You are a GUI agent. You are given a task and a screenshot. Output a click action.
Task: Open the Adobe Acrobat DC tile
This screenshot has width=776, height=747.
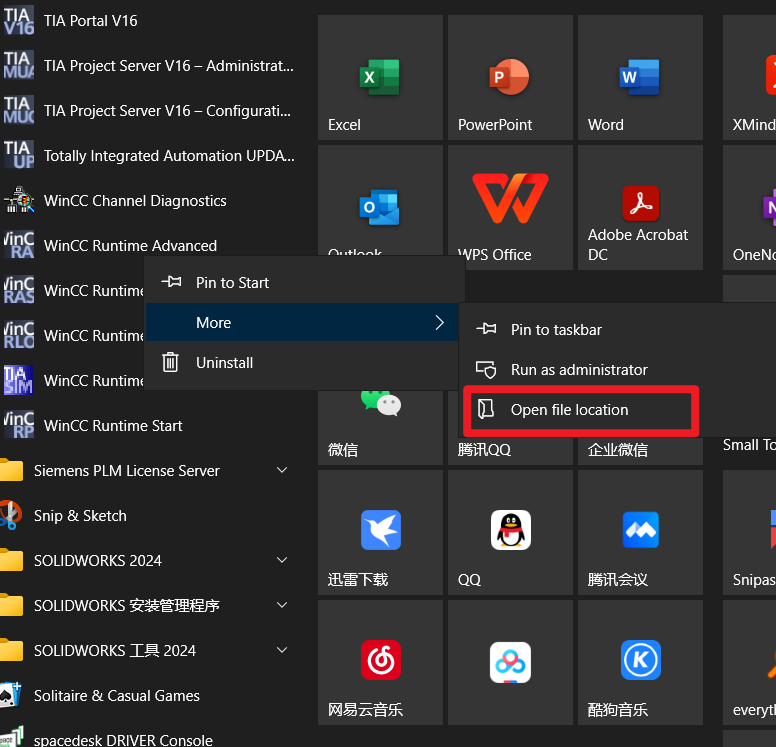[x=640, y=207]
